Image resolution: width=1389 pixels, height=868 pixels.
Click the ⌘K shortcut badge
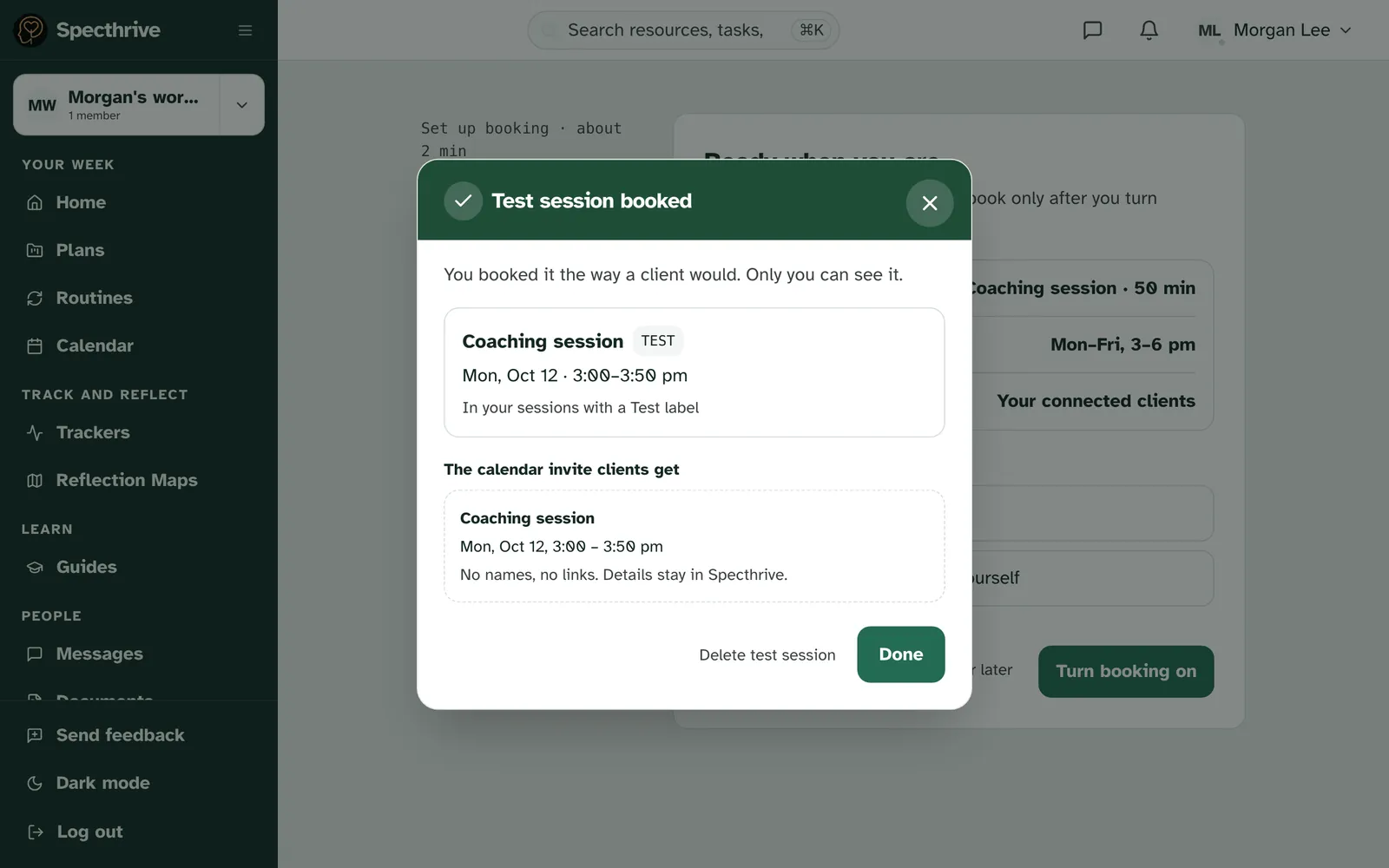pyautogui.click(x=812, y=30)
